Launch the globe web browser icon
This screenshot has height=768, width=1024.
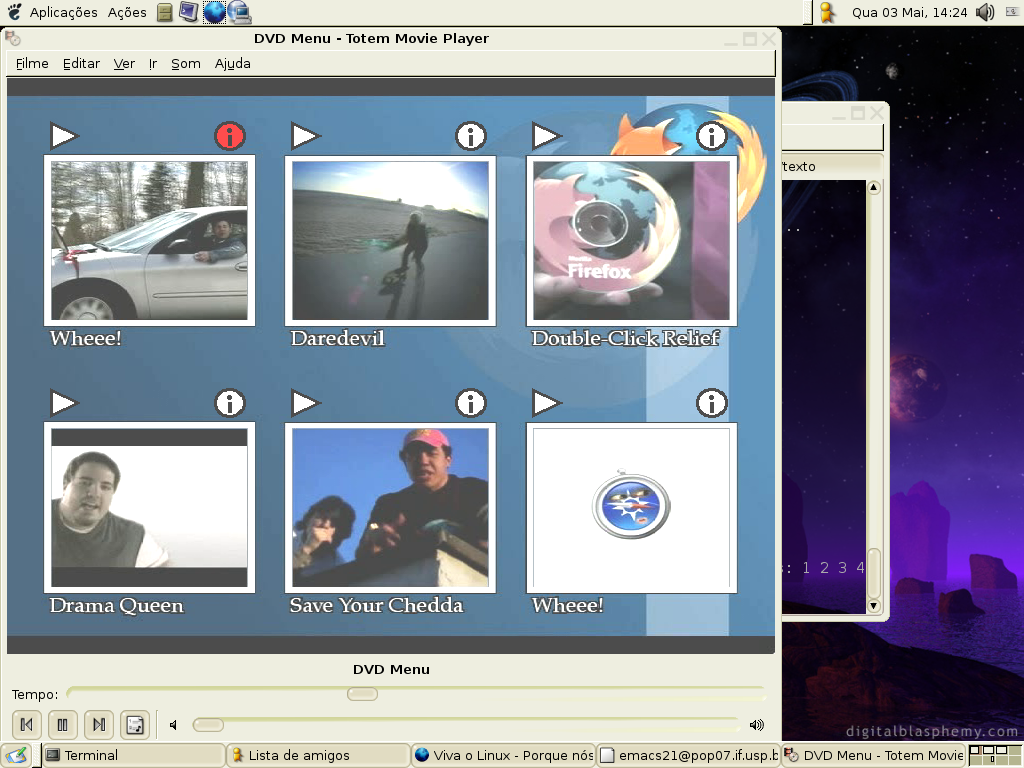pos(214,12)
